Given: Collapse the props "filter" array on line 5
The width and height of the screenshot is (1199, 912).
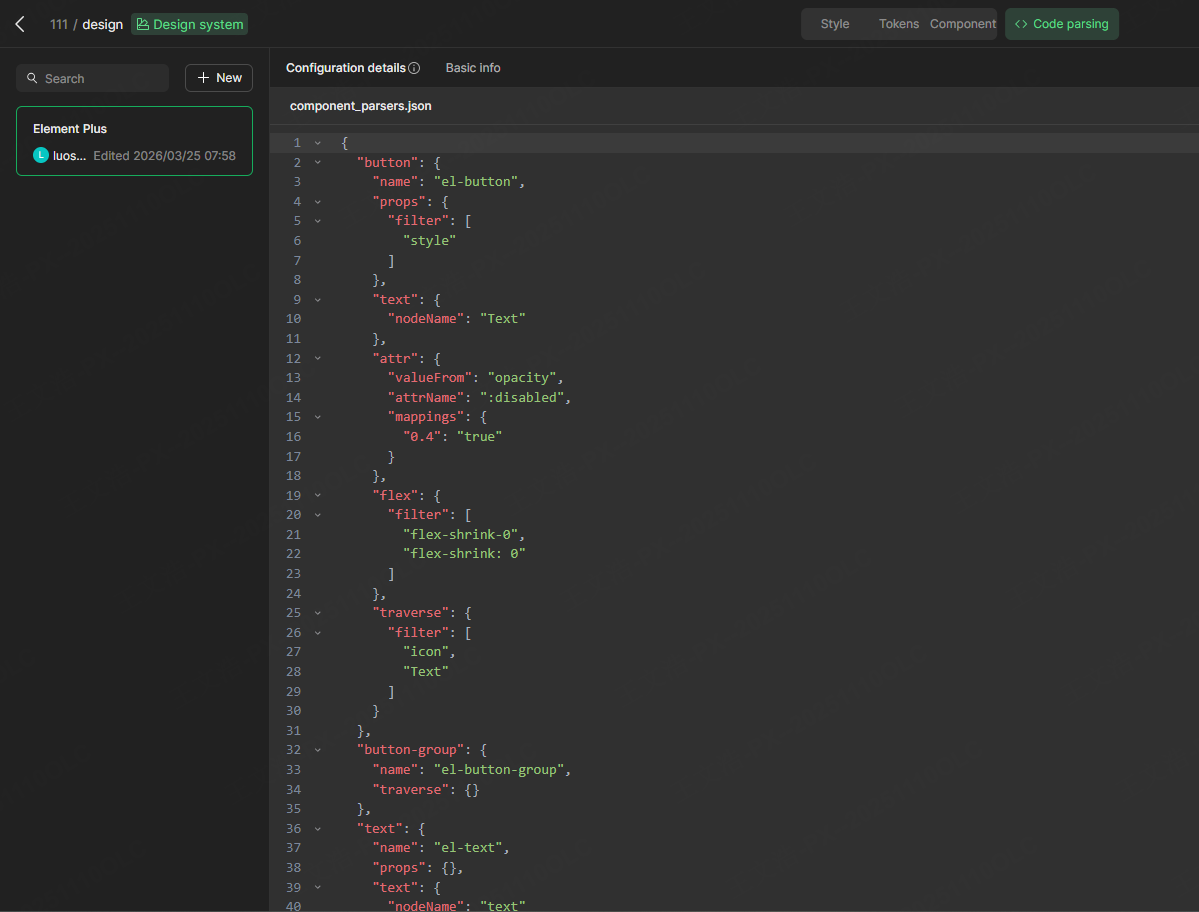Looking at the screenshot, I should [317, 220].
